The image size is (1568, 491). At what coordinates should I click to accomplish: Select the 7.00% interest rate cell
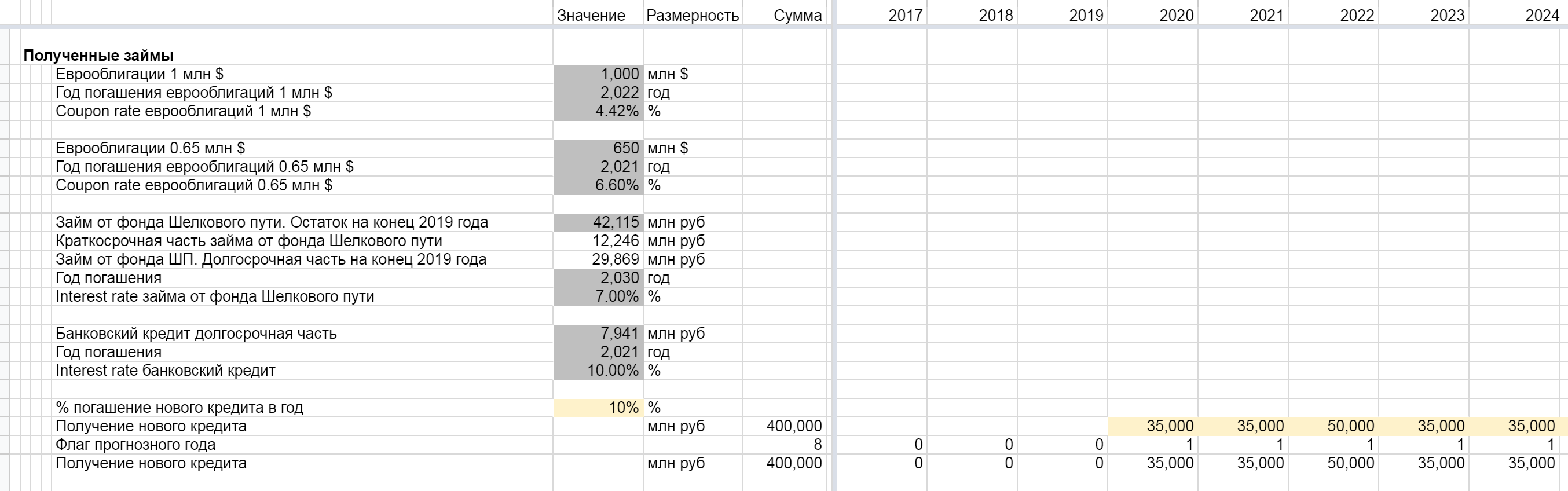pyautogui.click(x=598, y=297)
